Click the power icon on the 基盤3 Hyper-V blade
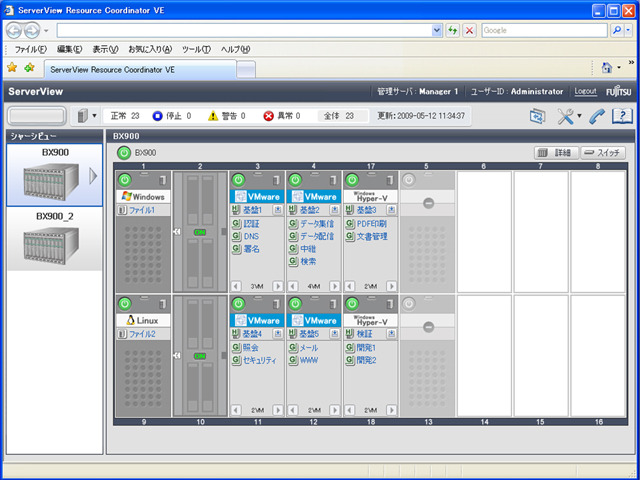 [x=352, y=180]
